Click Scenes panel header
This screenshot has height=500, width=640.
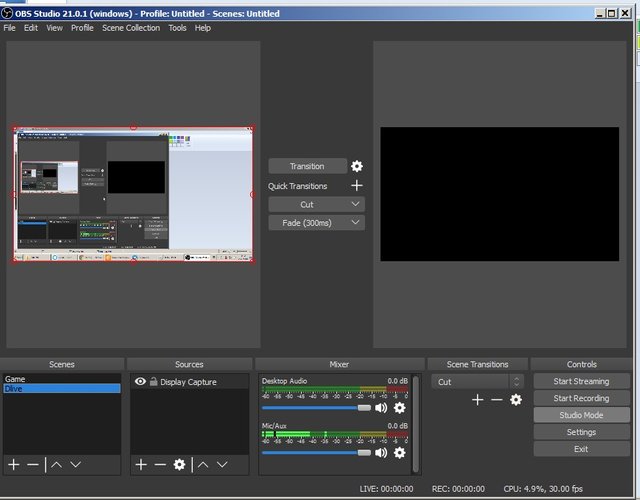(x=62, y=364)
